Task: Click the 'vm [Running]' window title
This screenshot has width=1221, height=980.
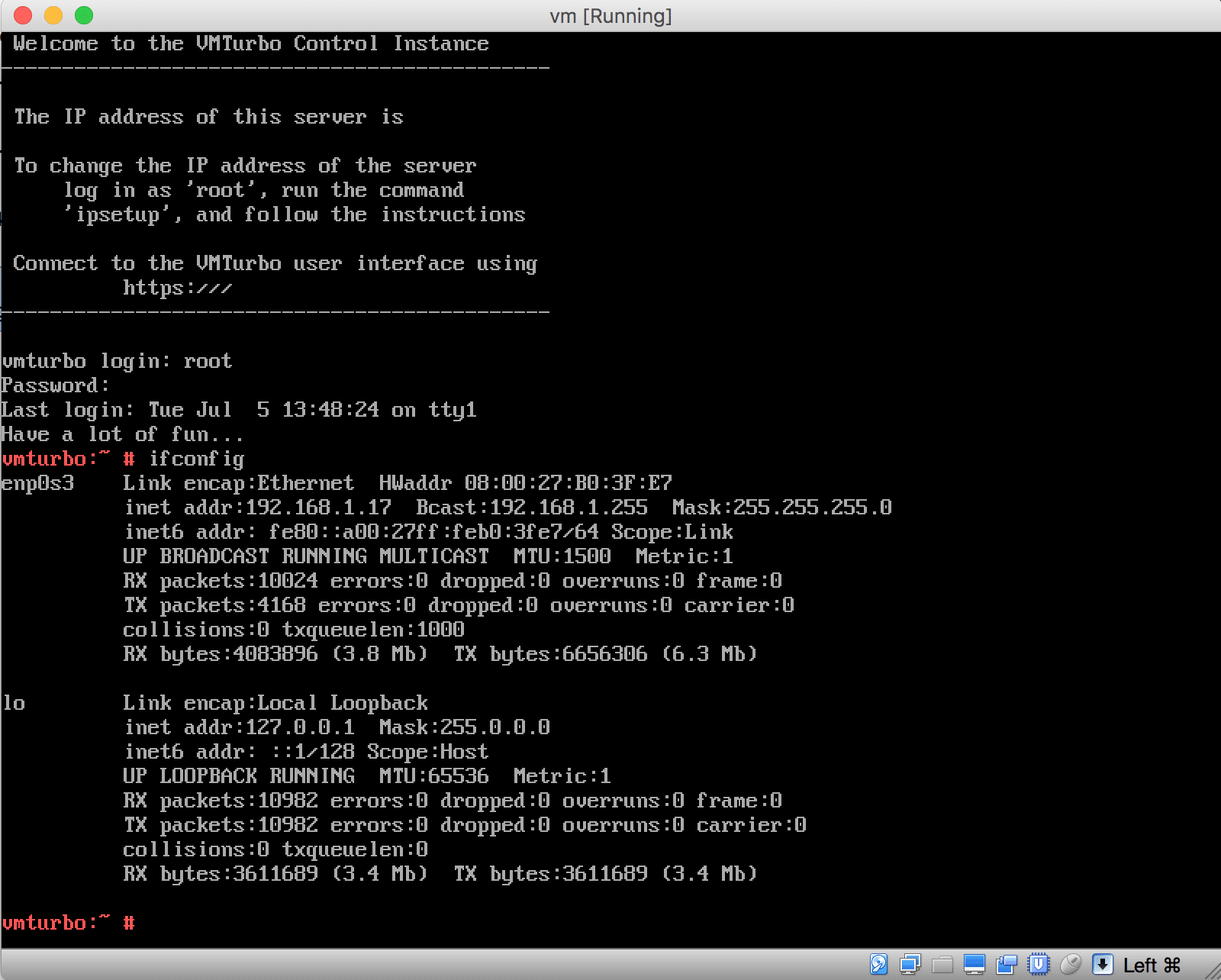Action: pyautogui.click(x=610, y=16)
